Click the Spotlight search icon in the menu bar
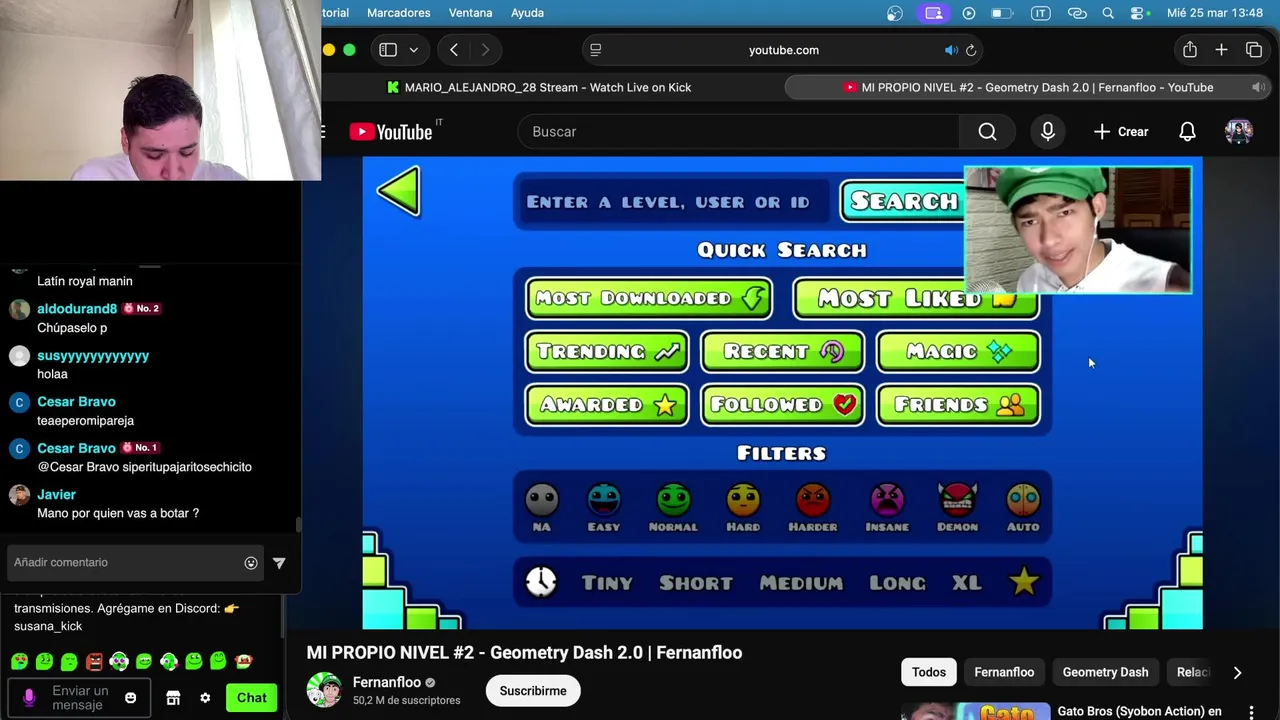This screenshot has width=1280, height=720. (x=1108, y=13)
